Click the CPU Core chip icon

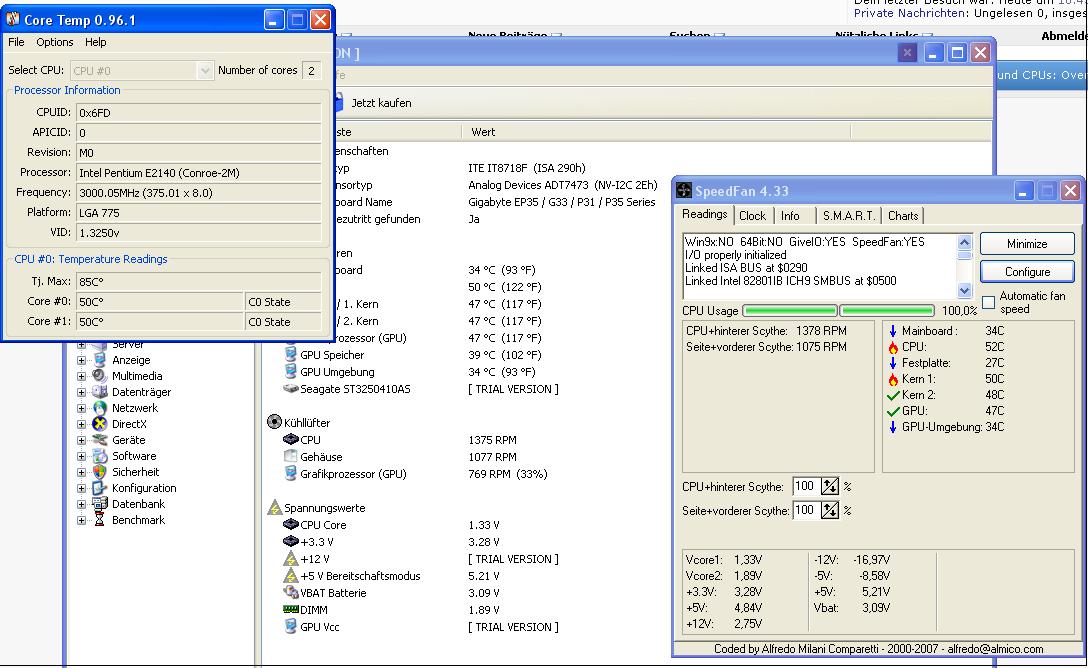click(291, 524)
